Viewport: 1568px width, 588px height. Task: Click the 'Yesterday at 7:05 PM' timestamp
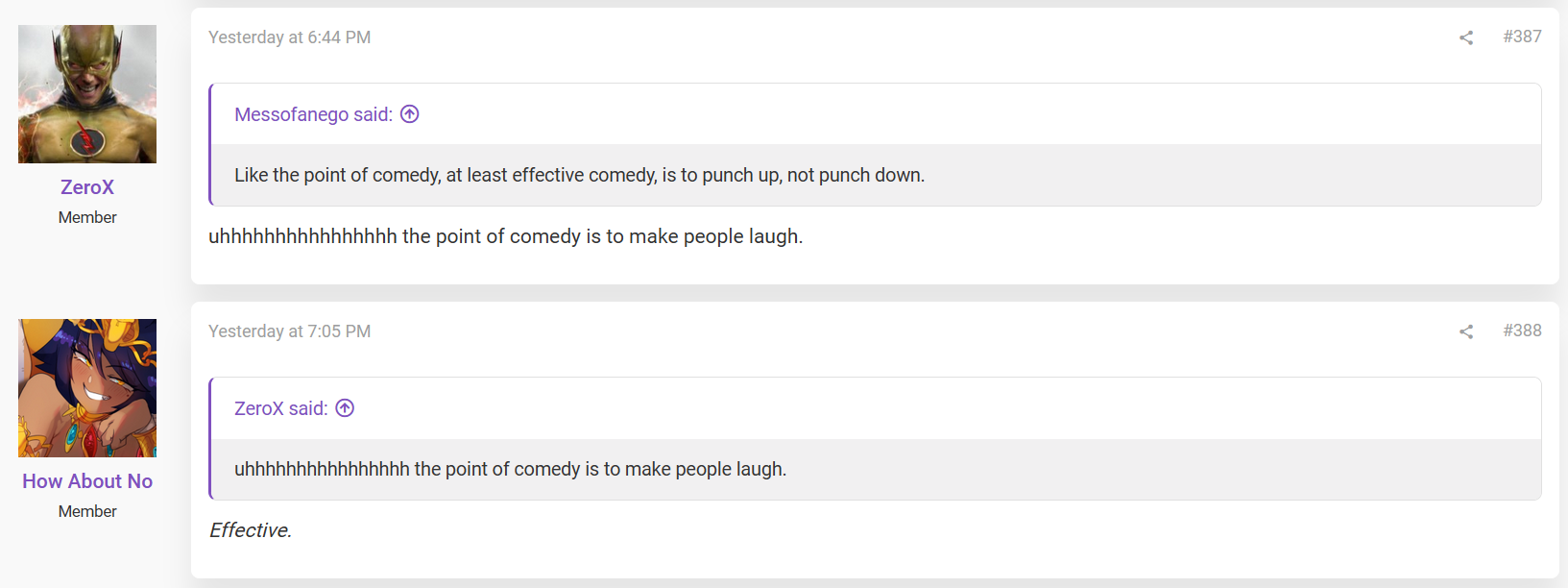coord(289,331)
